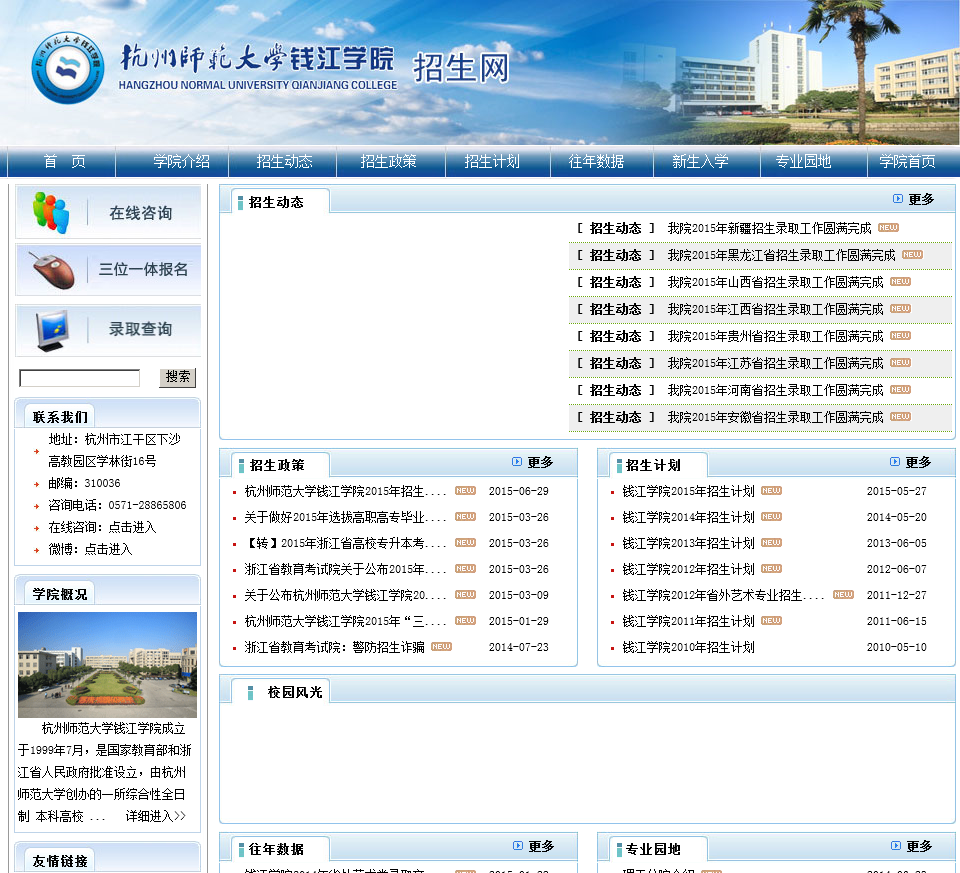
Task: Click the people icon for 在线咨询
Action: click(51, 212)
